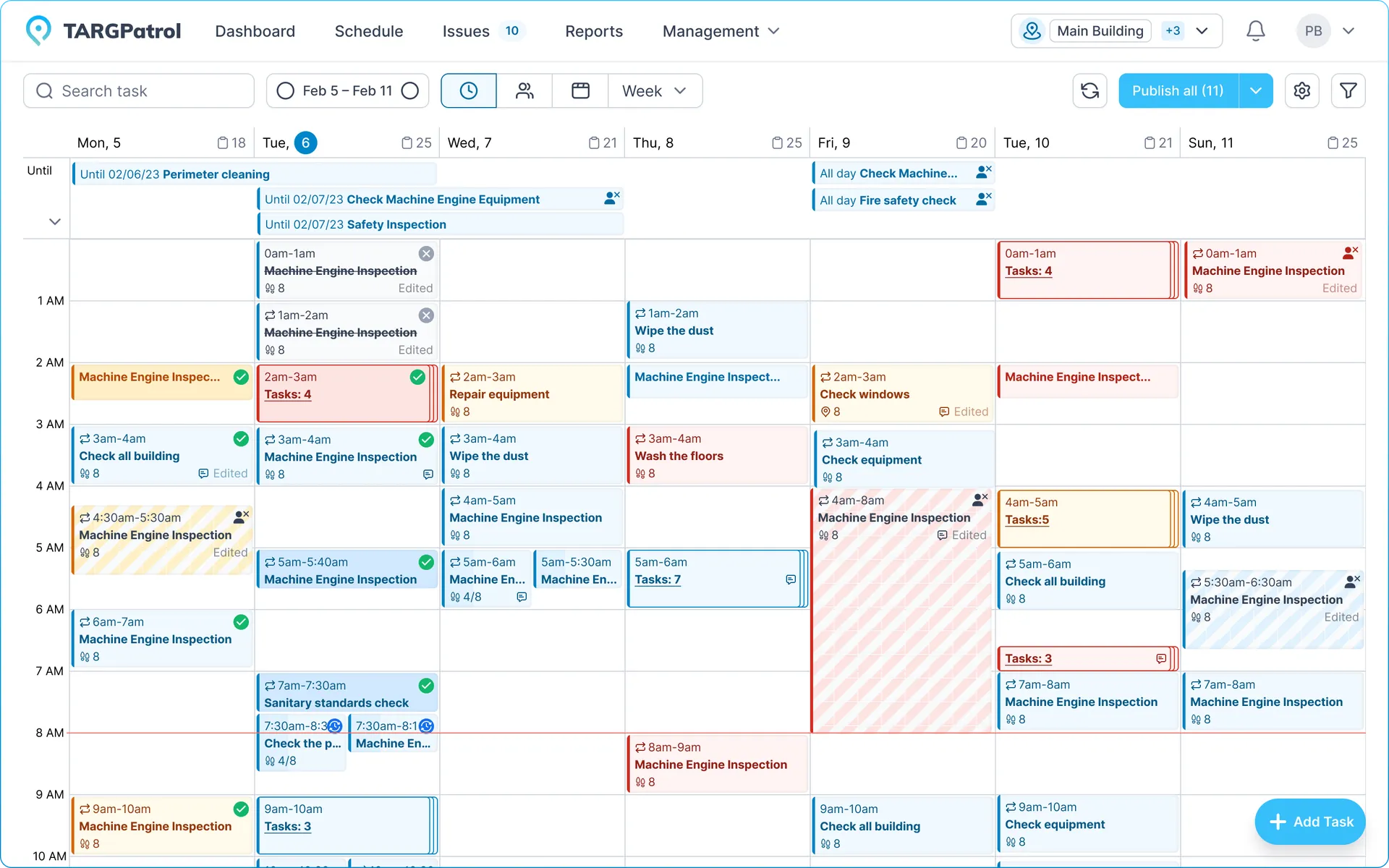This screenshot has height=868, width=1389.
Task: Click the Add Task button
Action: [1309, 822]
